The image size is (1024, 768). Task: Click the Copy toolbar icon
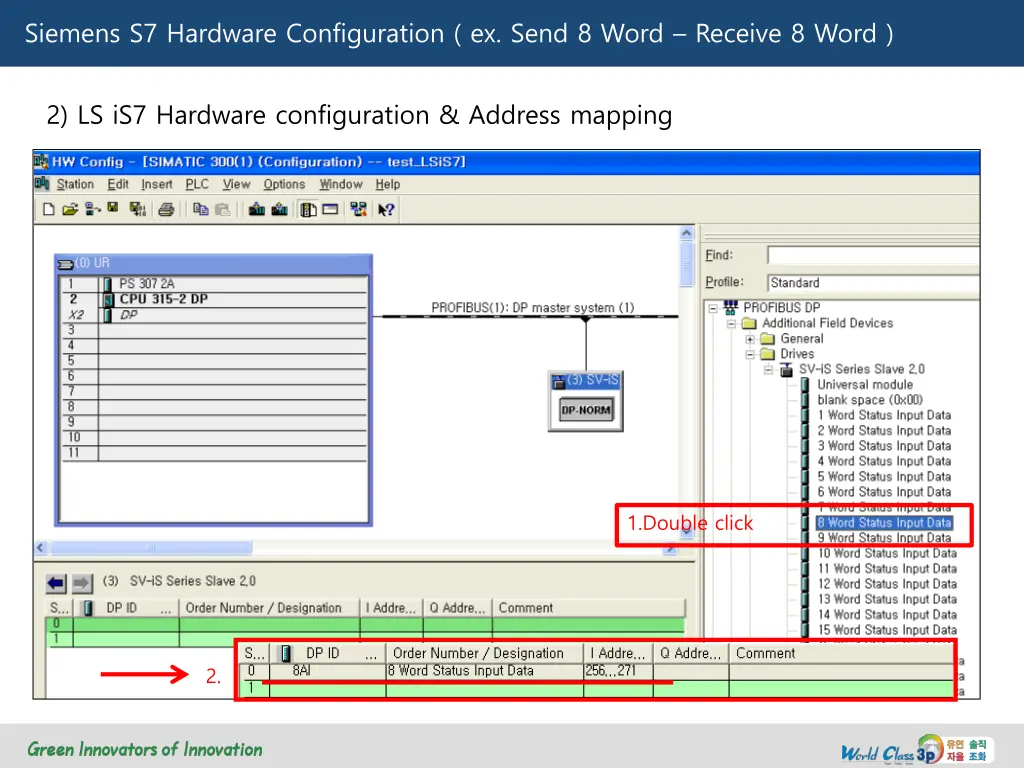click(x=200, y=210)
